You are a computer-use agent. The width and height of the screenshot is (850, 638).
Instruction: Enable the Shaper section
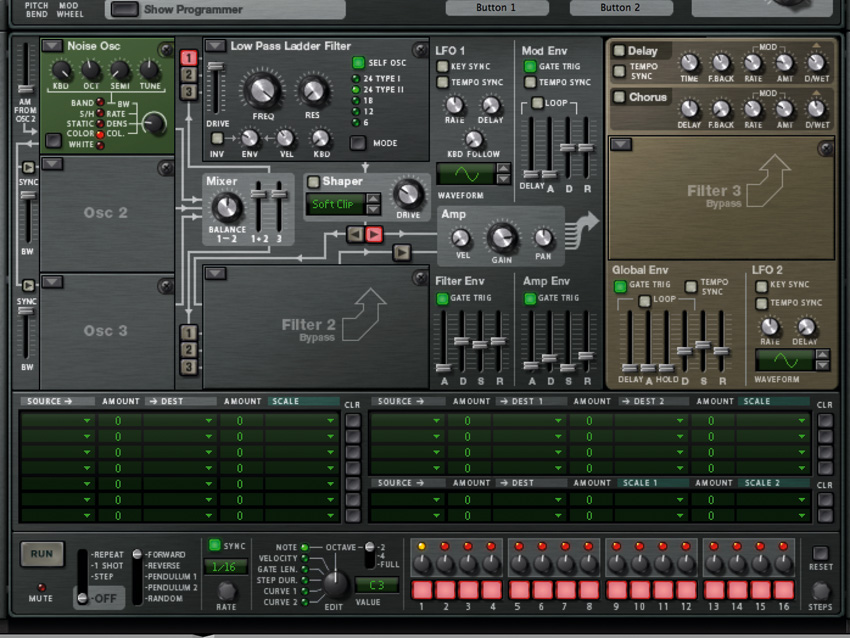click(313, 182)
